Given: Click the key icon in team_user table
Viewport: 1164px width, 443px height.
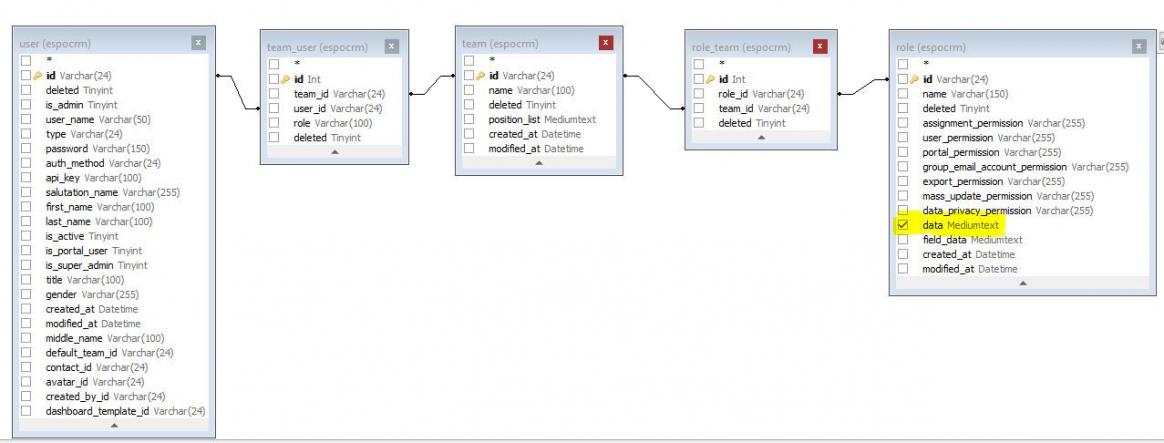Looking at the screenshot, I should (x=287, y=79).
